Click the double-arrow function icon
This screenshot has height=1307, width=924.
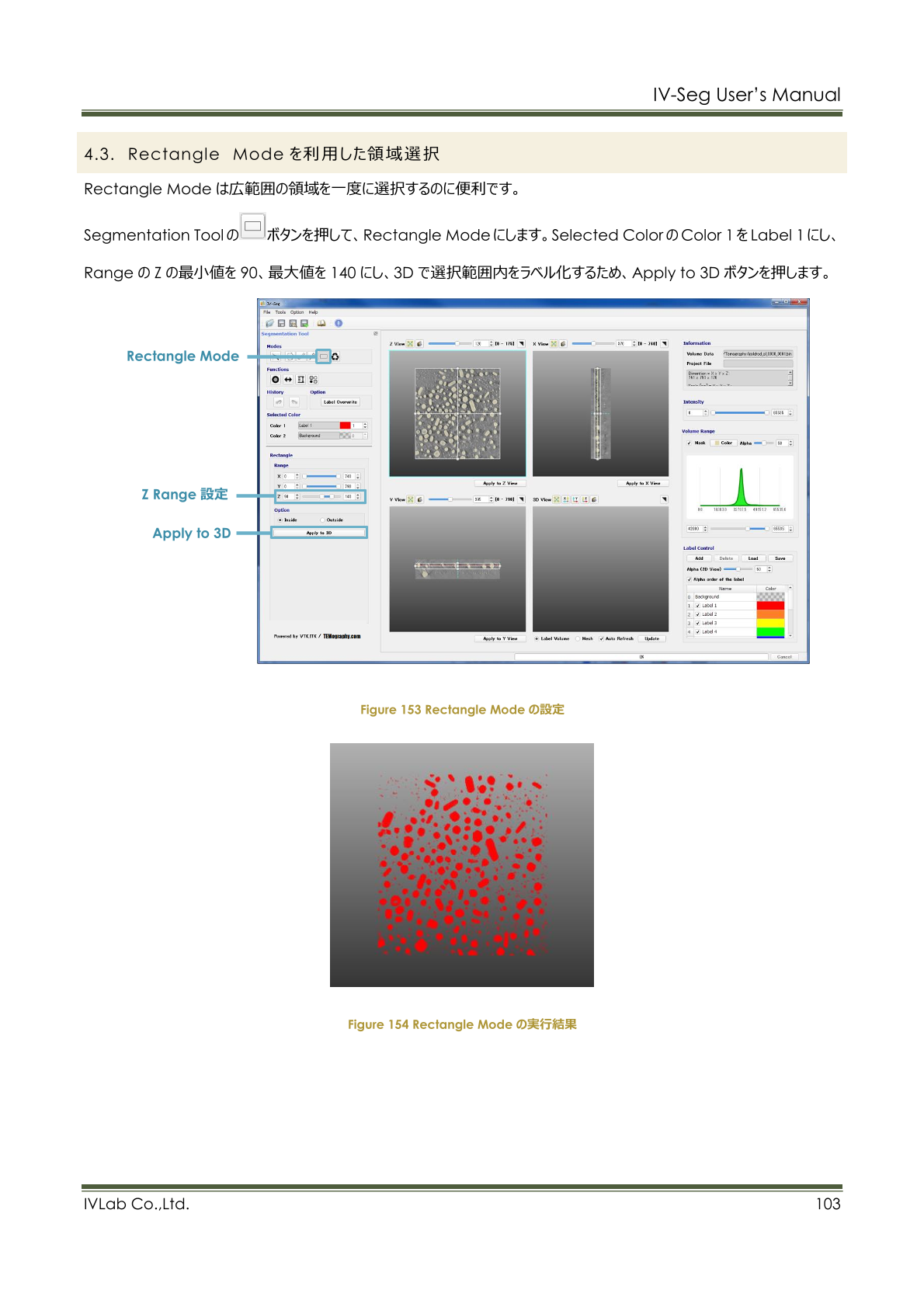tap(288, 380)
